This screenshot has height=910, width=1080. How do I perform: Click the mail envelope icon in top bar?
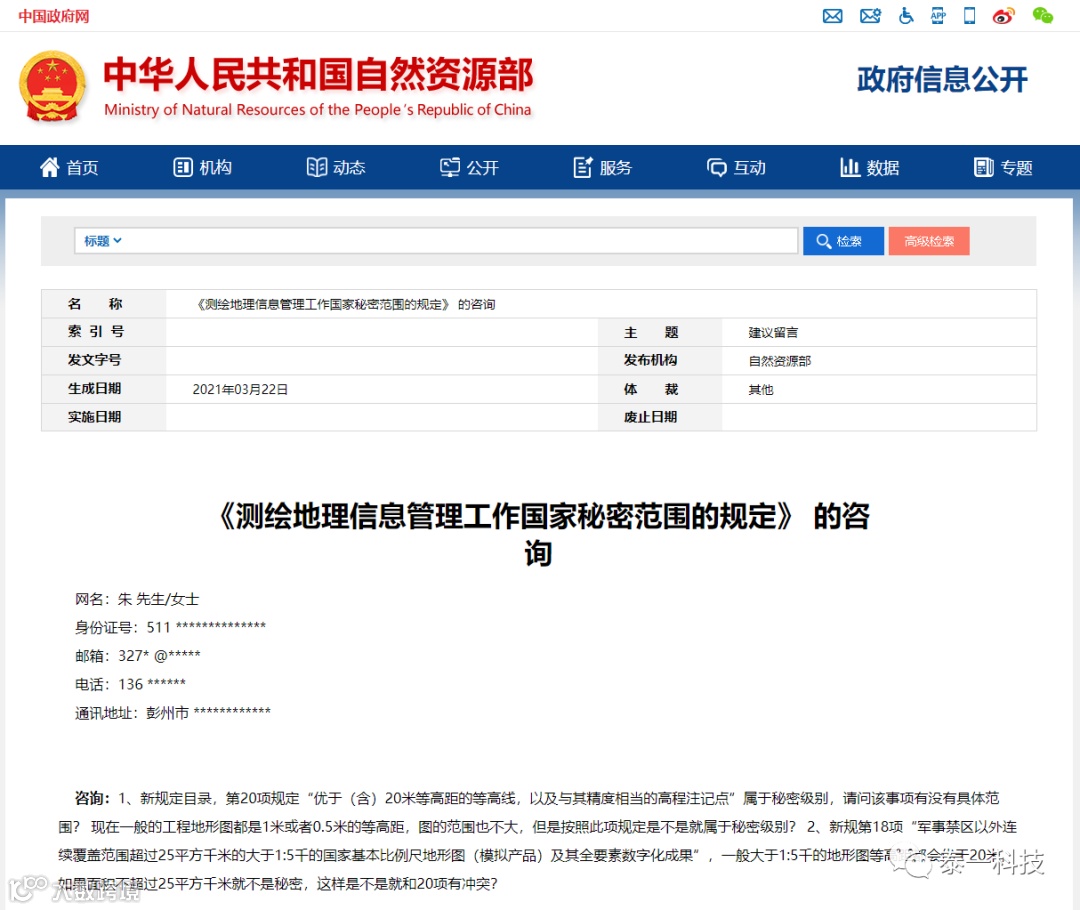(832, 16)
